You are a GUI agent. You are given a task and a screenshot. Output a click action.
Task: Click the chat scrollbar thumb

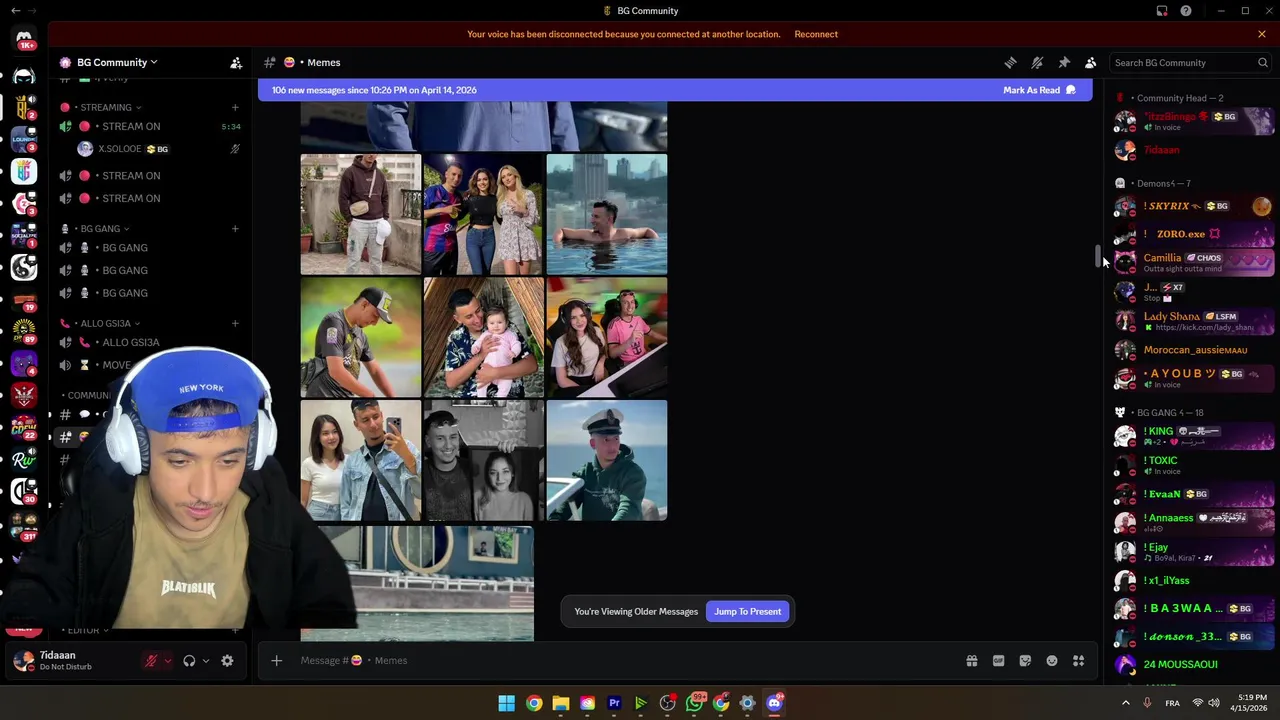(x=1097, y=257)
